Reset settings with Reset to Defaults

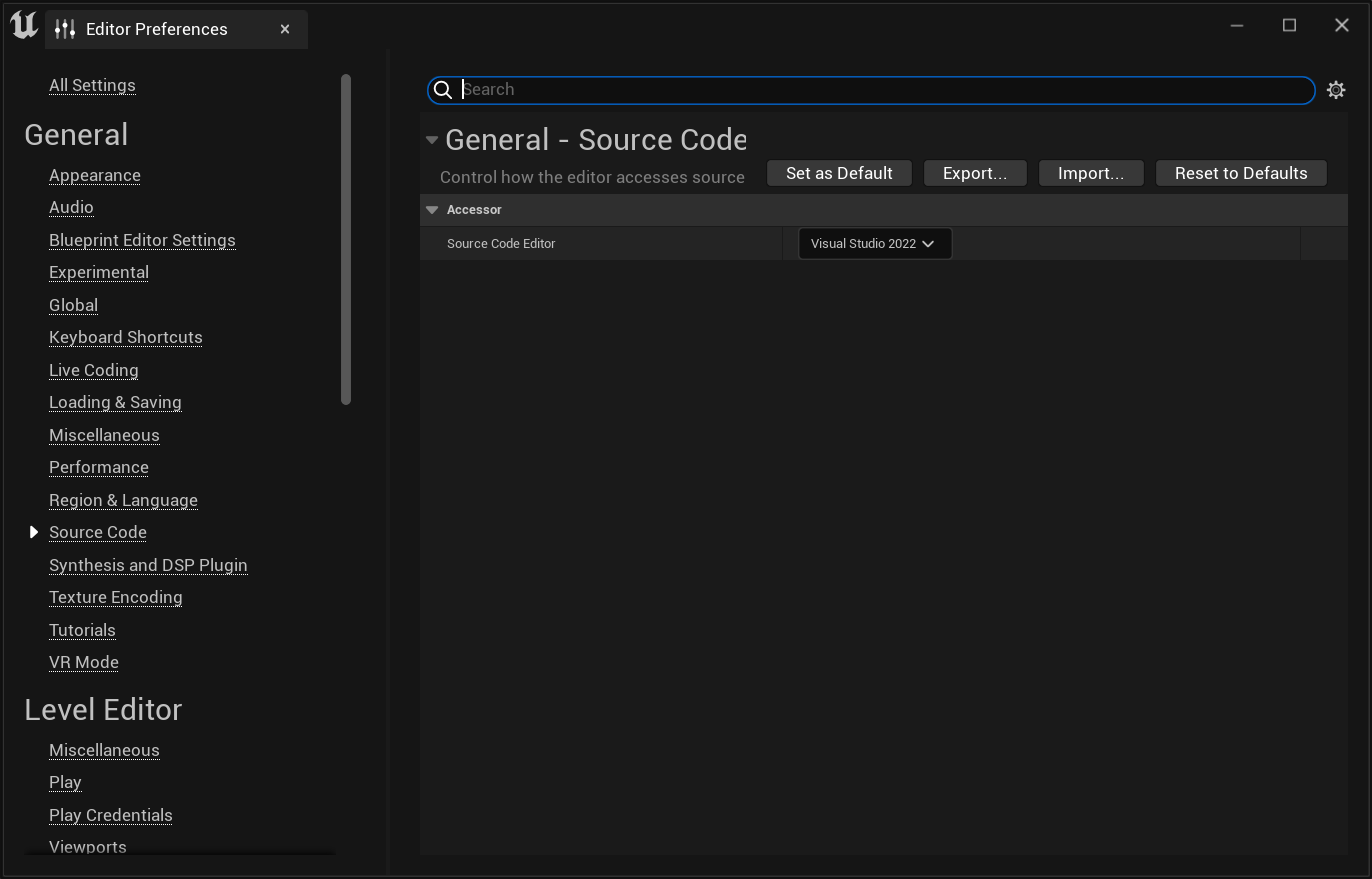point(1240,173)
